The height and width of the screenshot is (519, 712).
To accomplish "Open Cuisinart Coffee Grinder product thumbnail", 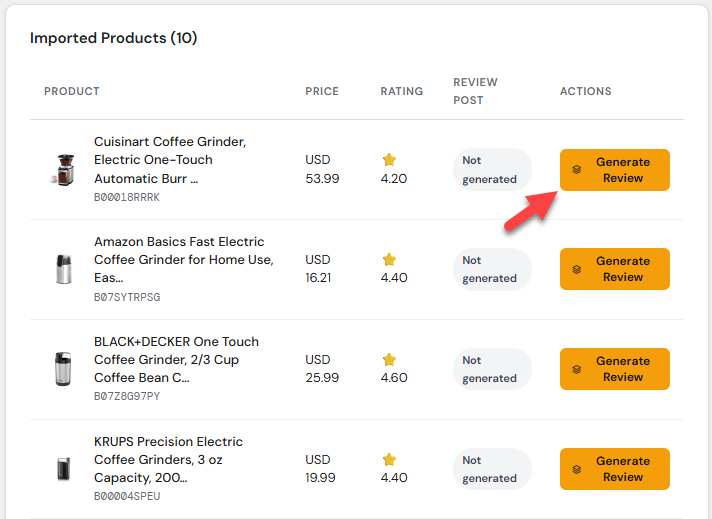I will [x=64, y=170].
